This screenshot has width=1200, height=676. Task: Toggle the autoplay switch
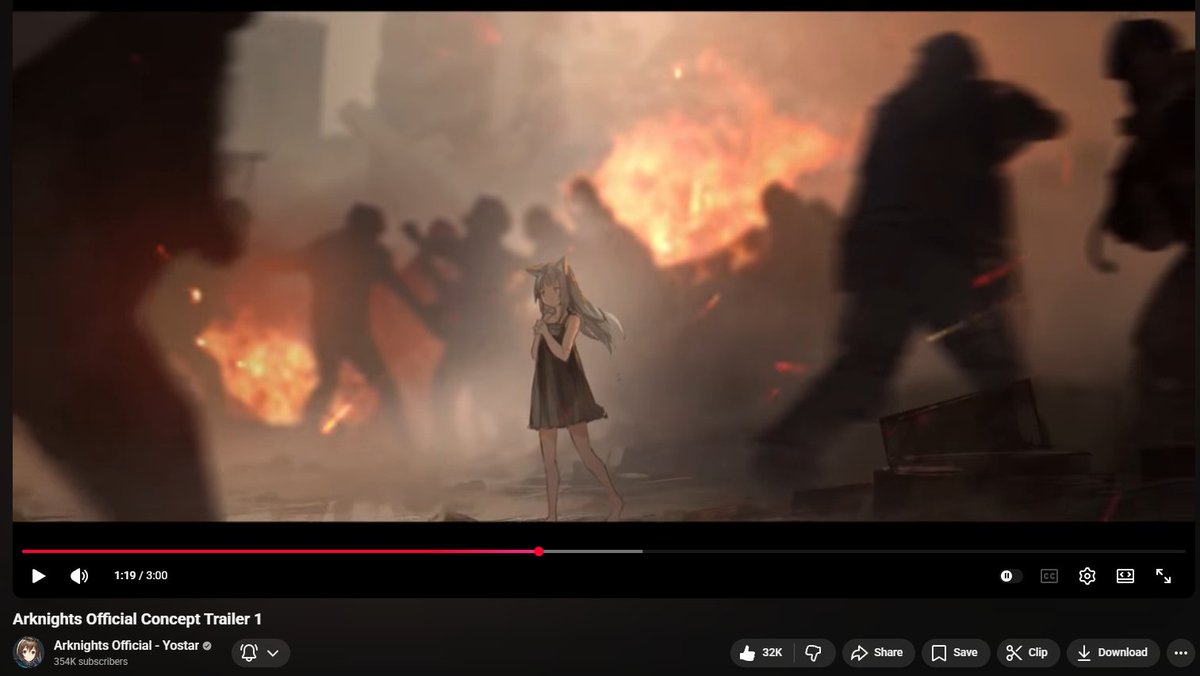point(1011,576)
